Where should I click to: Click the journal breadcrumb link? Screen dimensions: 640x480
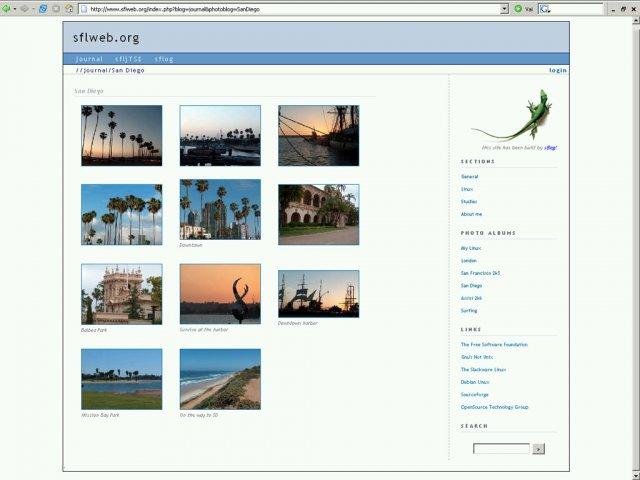(x=96, y=70)
